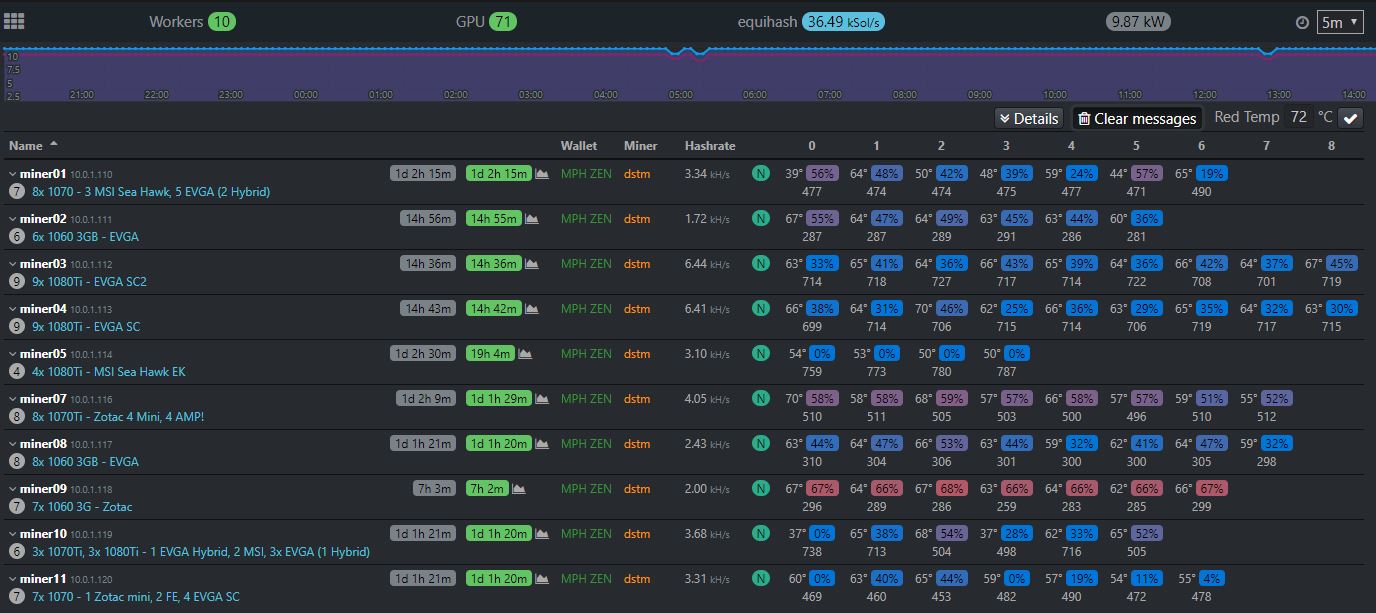
Task: Edit the Red Temp value field
Action: point(1298,118)
